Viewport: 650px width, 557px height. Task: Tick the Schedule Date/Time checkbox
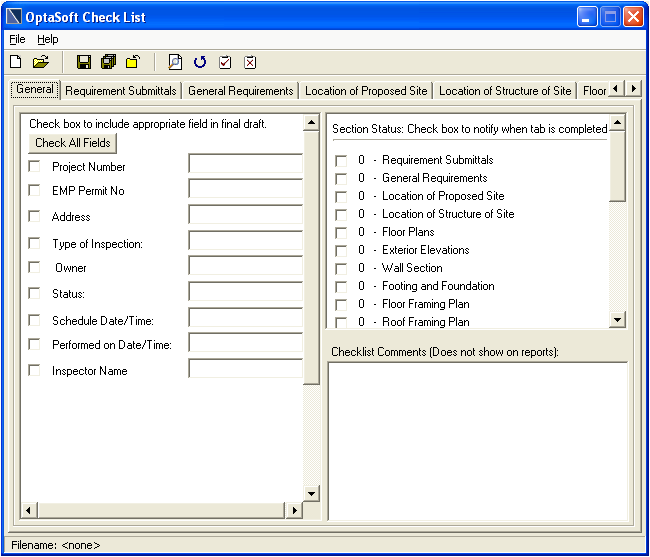[x=34, y=320]
